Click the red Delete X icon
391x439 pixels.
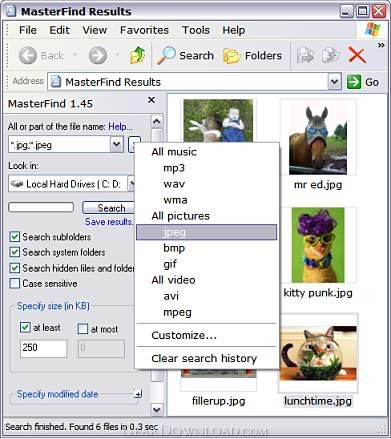click(x=357, y=55)
